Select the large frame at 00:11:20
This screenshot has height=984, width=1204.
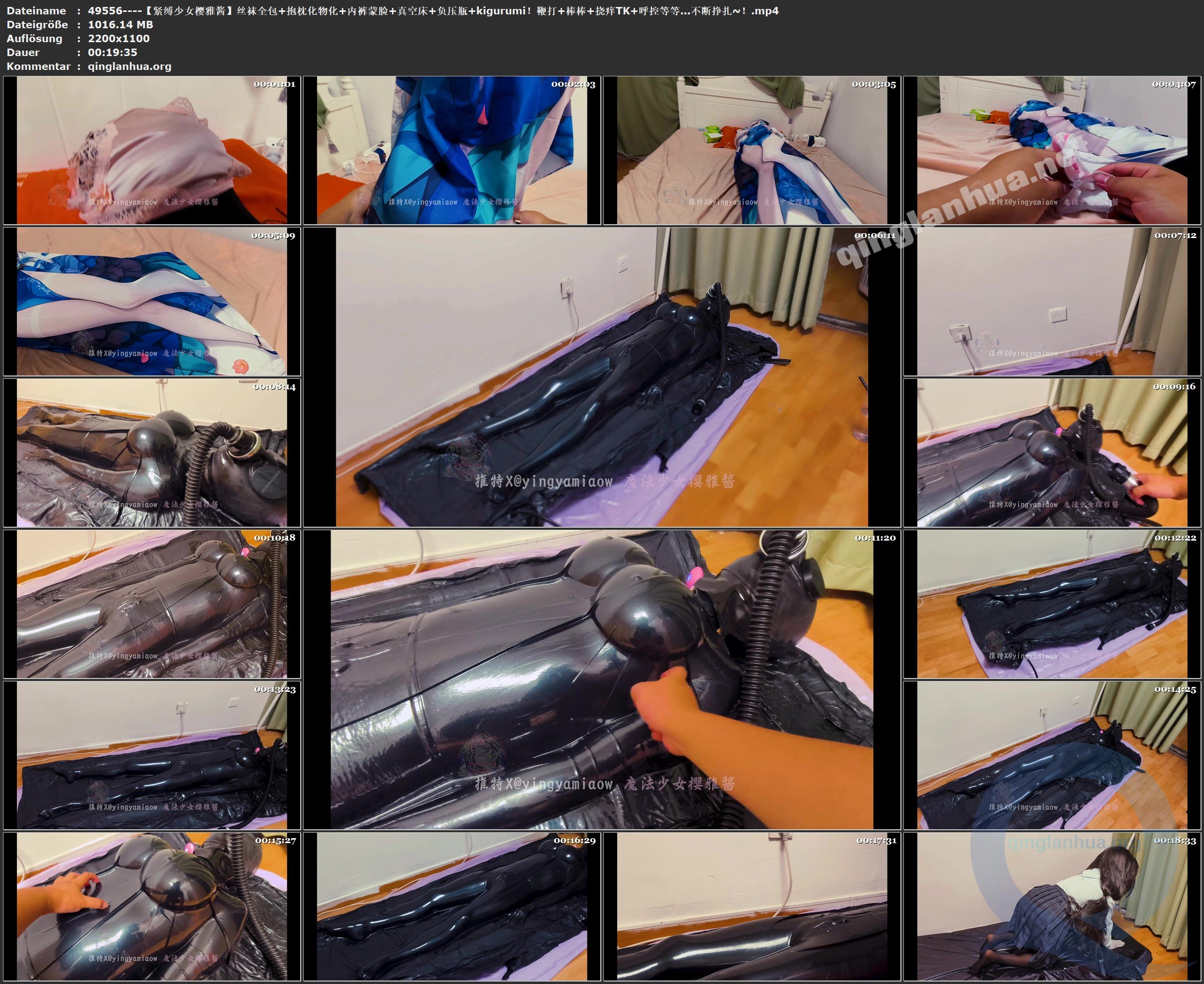pyautogui.click(x=601, y=679)
